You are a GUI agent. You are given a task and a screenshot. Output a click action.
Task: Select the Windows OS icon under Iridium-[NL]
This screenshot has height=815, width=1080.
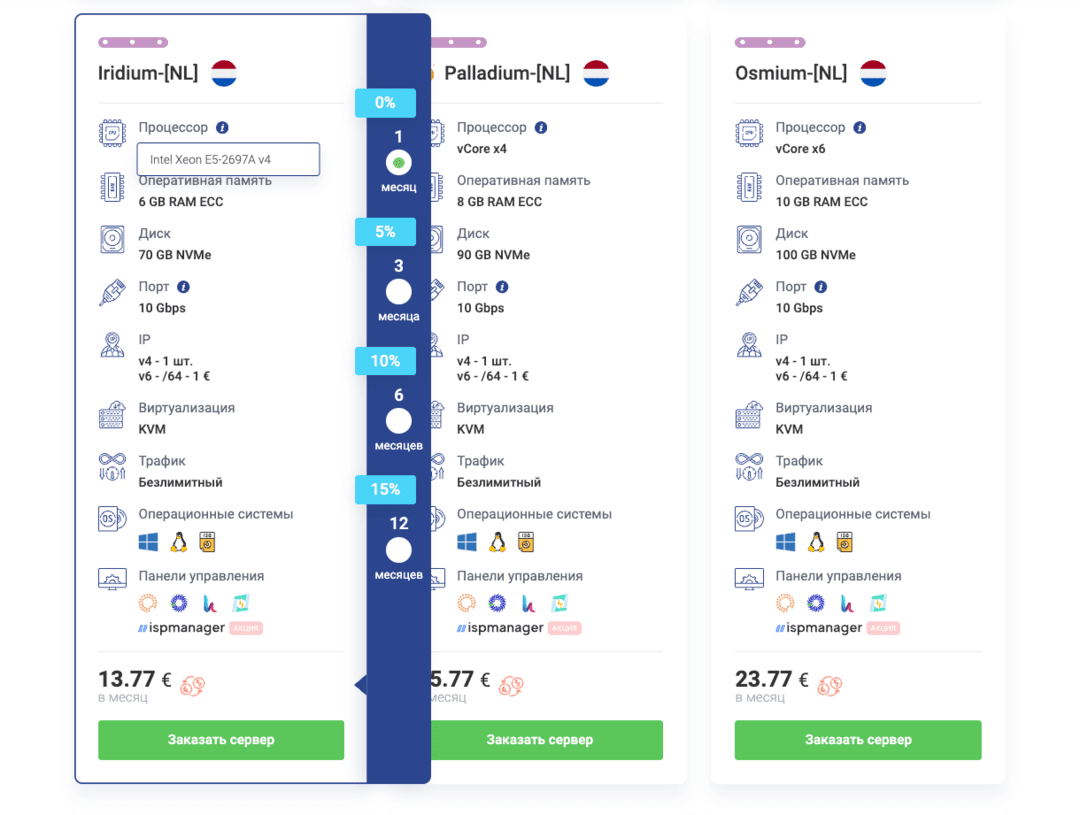coord(148,541)
